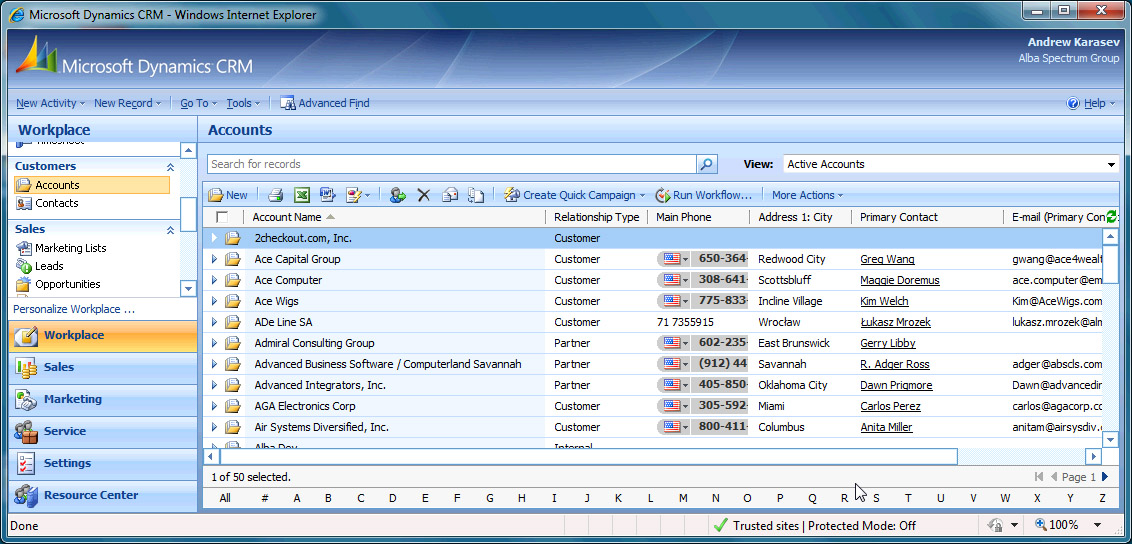Open the New Record menu
This screenshot has width=1132, height=544.
(128, 103)
